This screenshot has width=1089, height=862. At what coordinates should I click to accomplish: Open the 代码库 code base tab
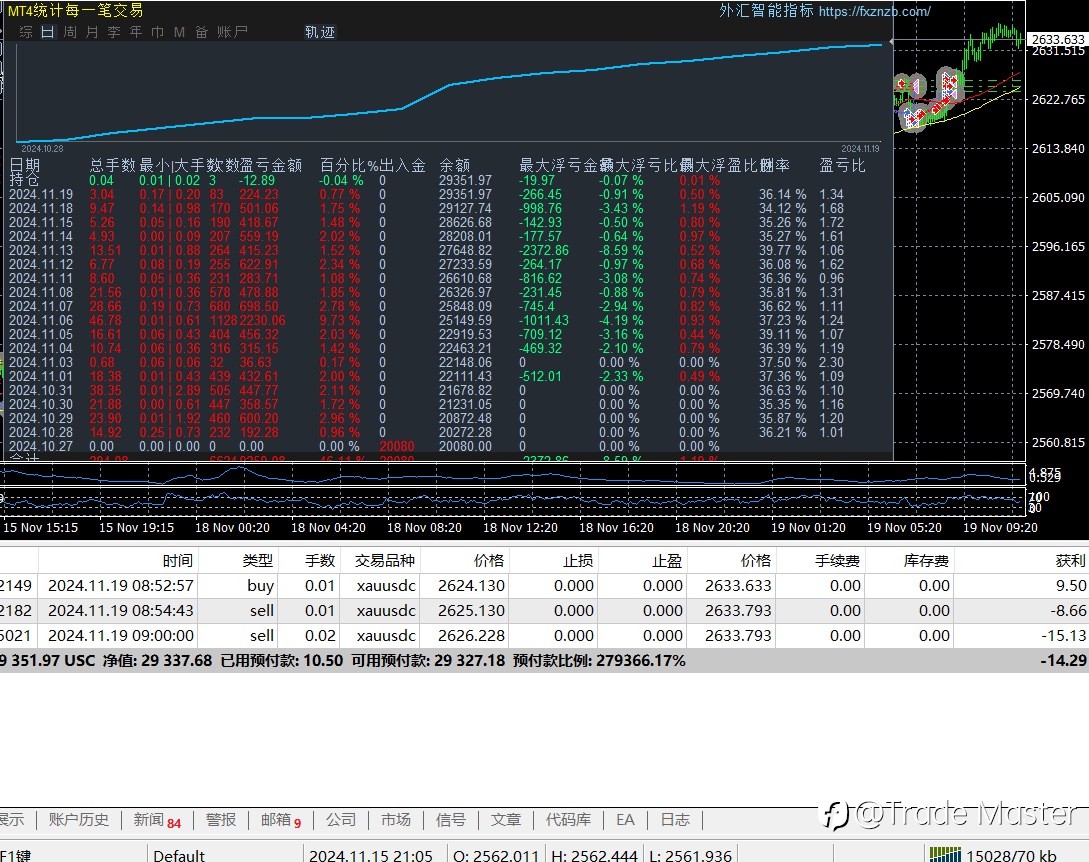568,820
